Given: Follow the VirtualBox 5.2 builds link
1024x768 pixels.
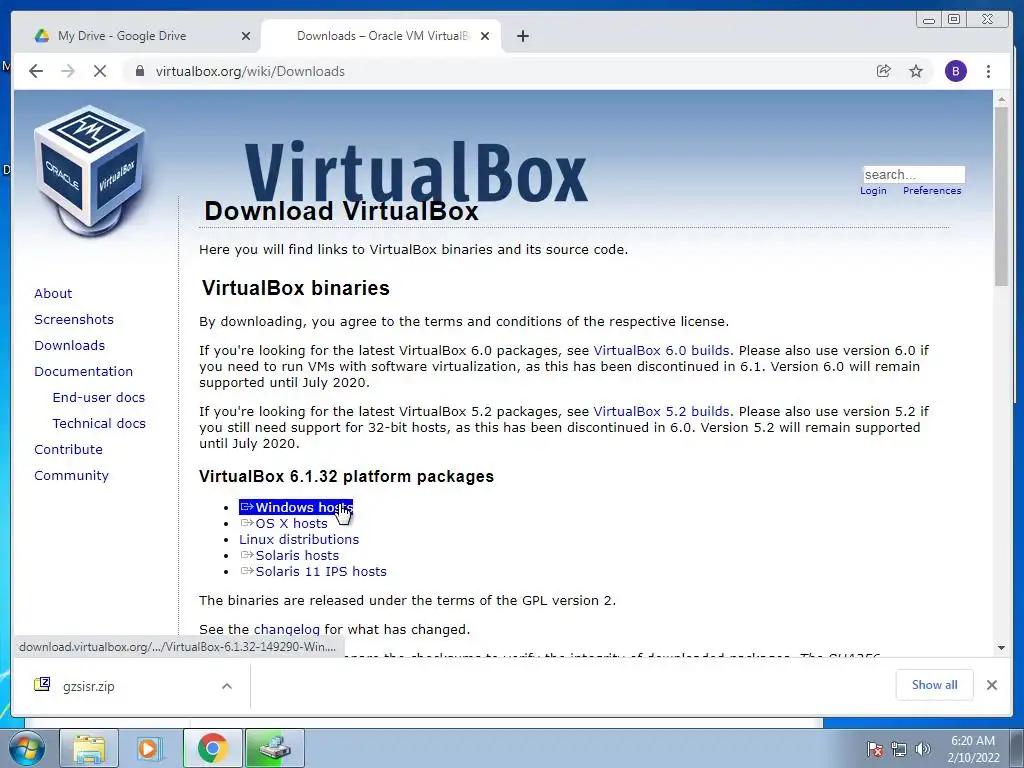Looking at the screenshot, I should point(661,412).
